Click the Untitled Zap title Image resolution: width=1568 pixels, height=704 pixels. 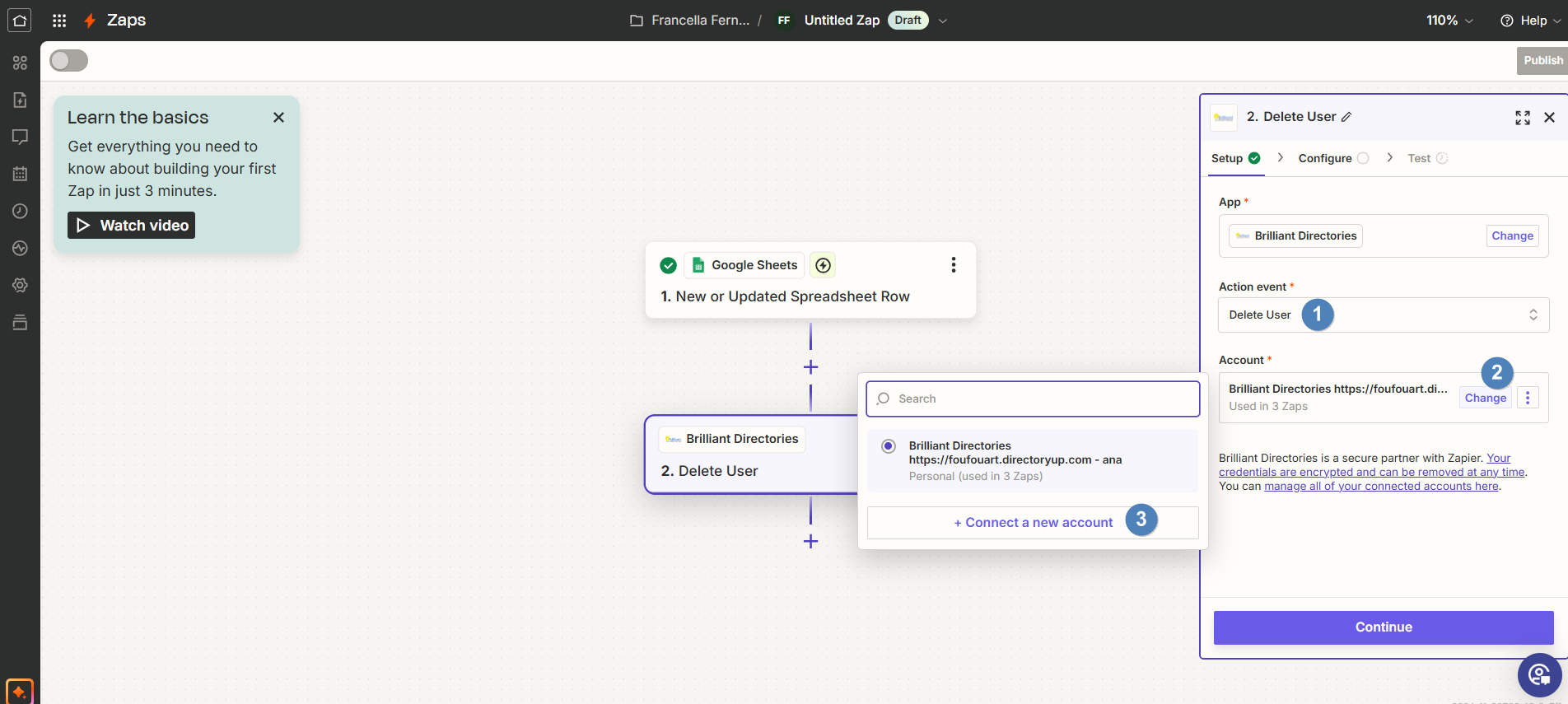click(x=842, y=21)
